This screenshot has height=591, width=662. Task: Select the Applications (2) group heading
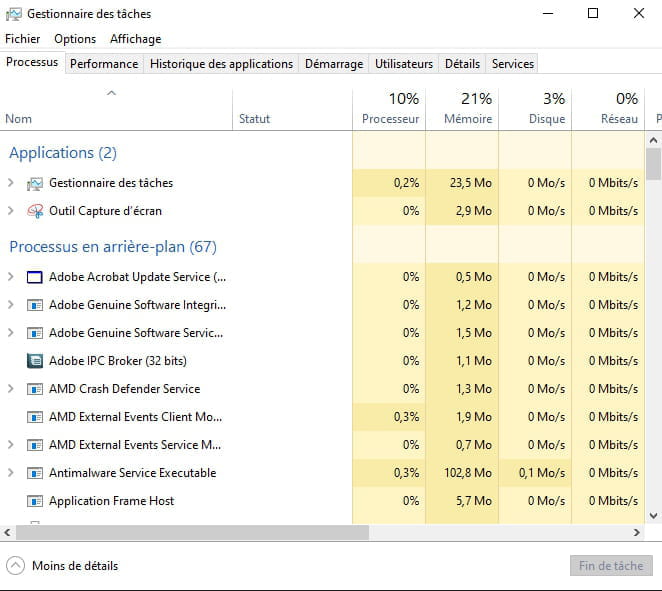tap(63, 153)
